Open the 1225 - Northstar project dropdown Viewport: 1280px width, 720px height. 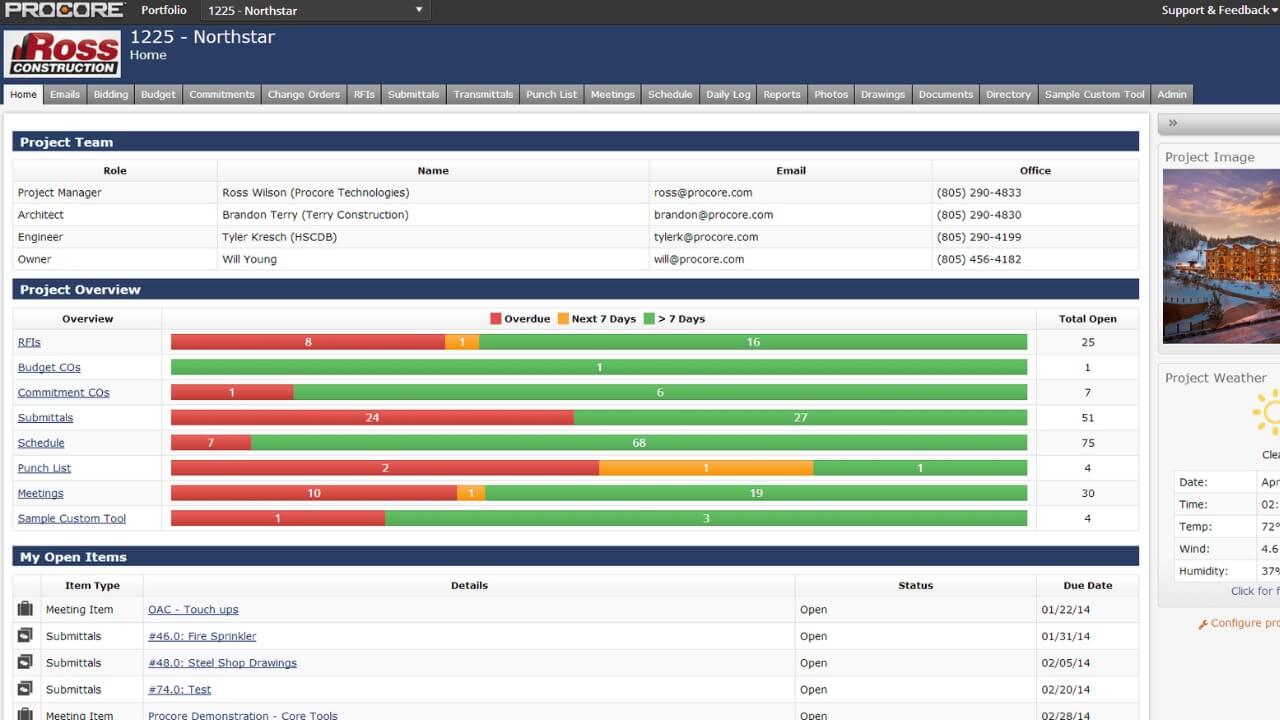(315, 10)
